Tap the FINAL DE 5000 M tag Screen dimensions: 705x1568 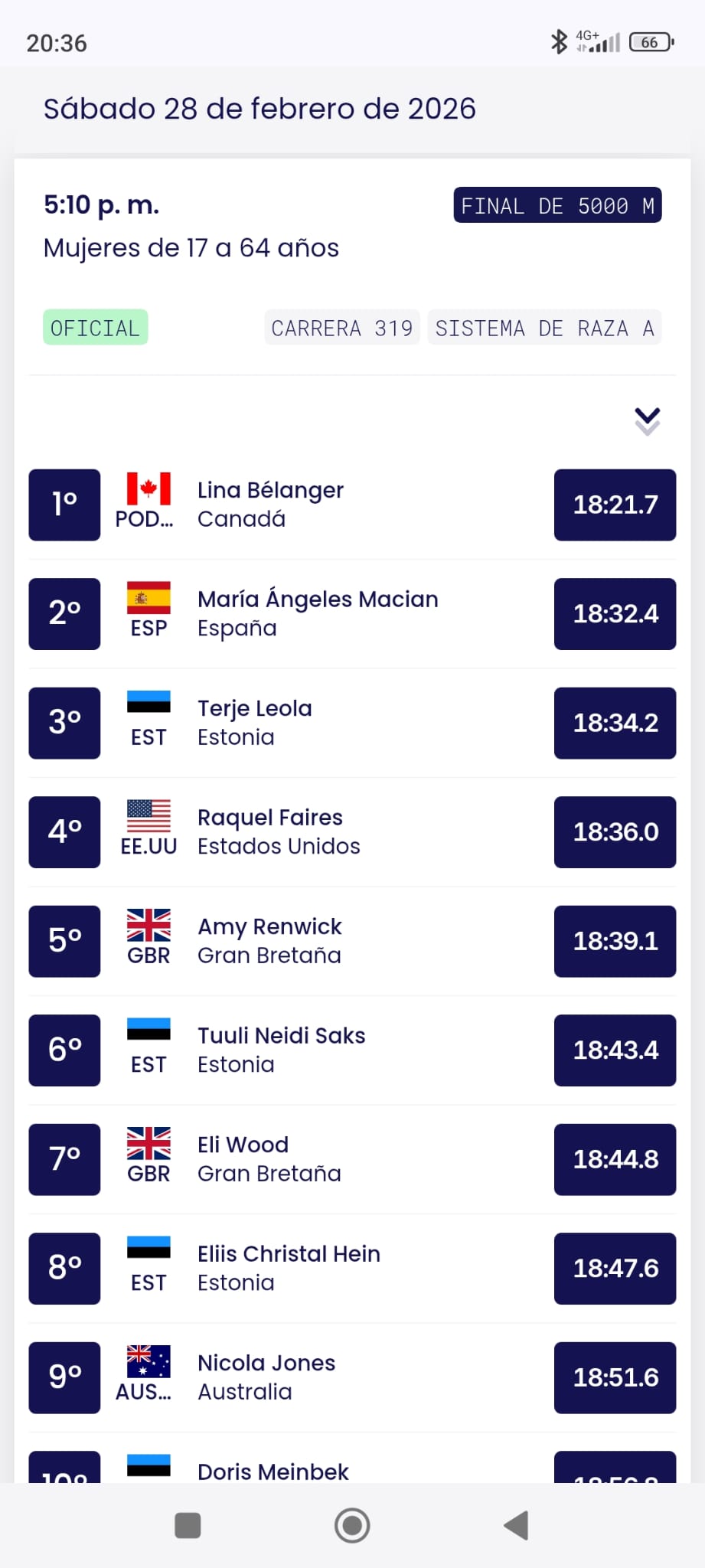pyautogui.click(x=557, y=205)
